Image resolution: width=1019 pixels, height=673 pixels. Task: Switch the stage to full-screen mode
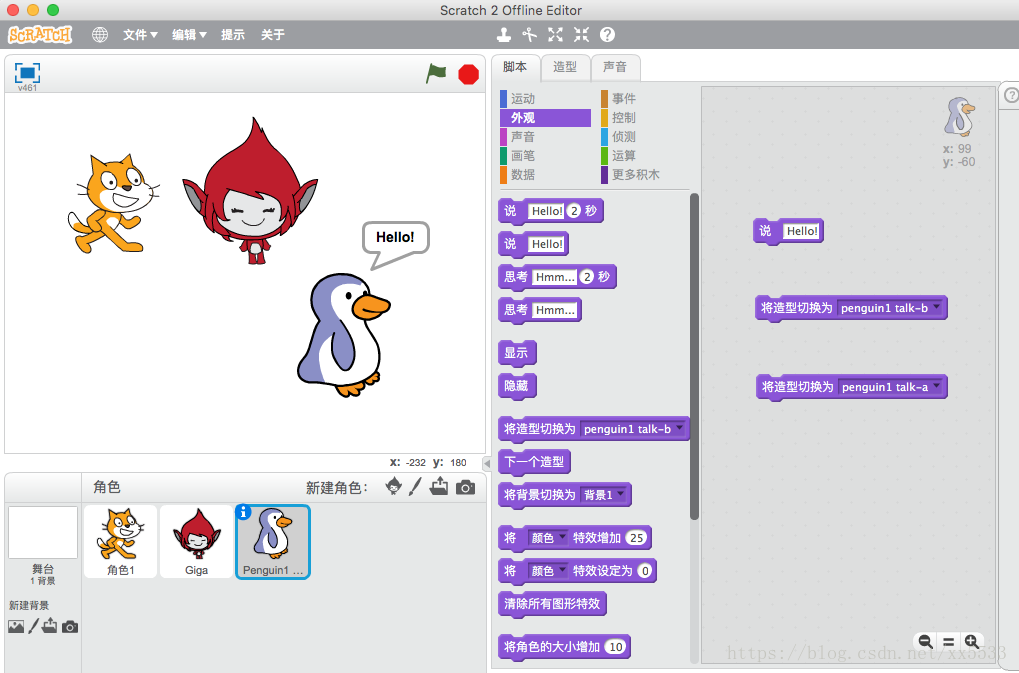(x=27, y=73)
